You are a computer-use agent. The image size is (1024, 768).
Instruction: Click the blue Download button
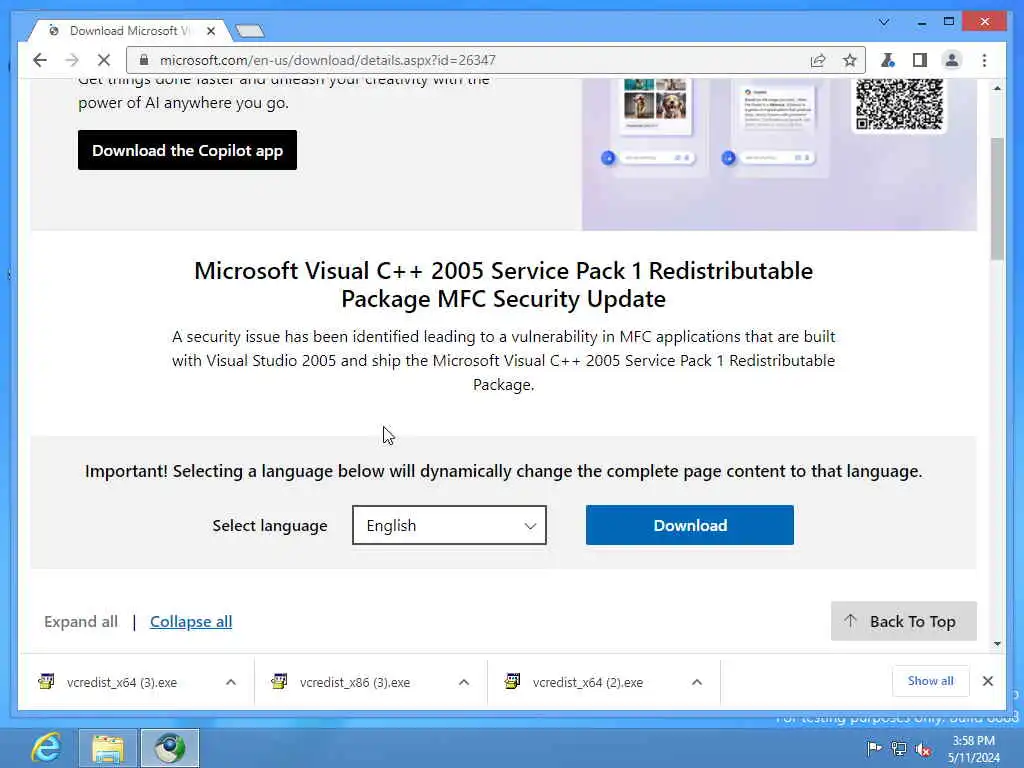690,525
